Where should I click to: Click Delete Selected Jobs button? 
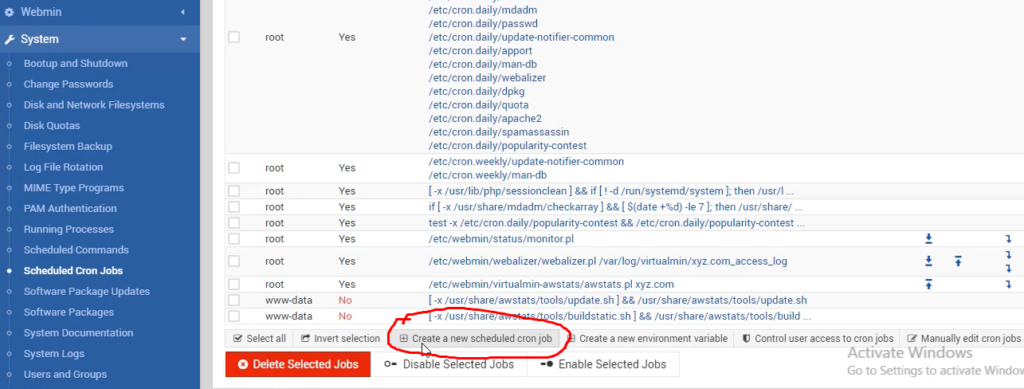point(298,364)
